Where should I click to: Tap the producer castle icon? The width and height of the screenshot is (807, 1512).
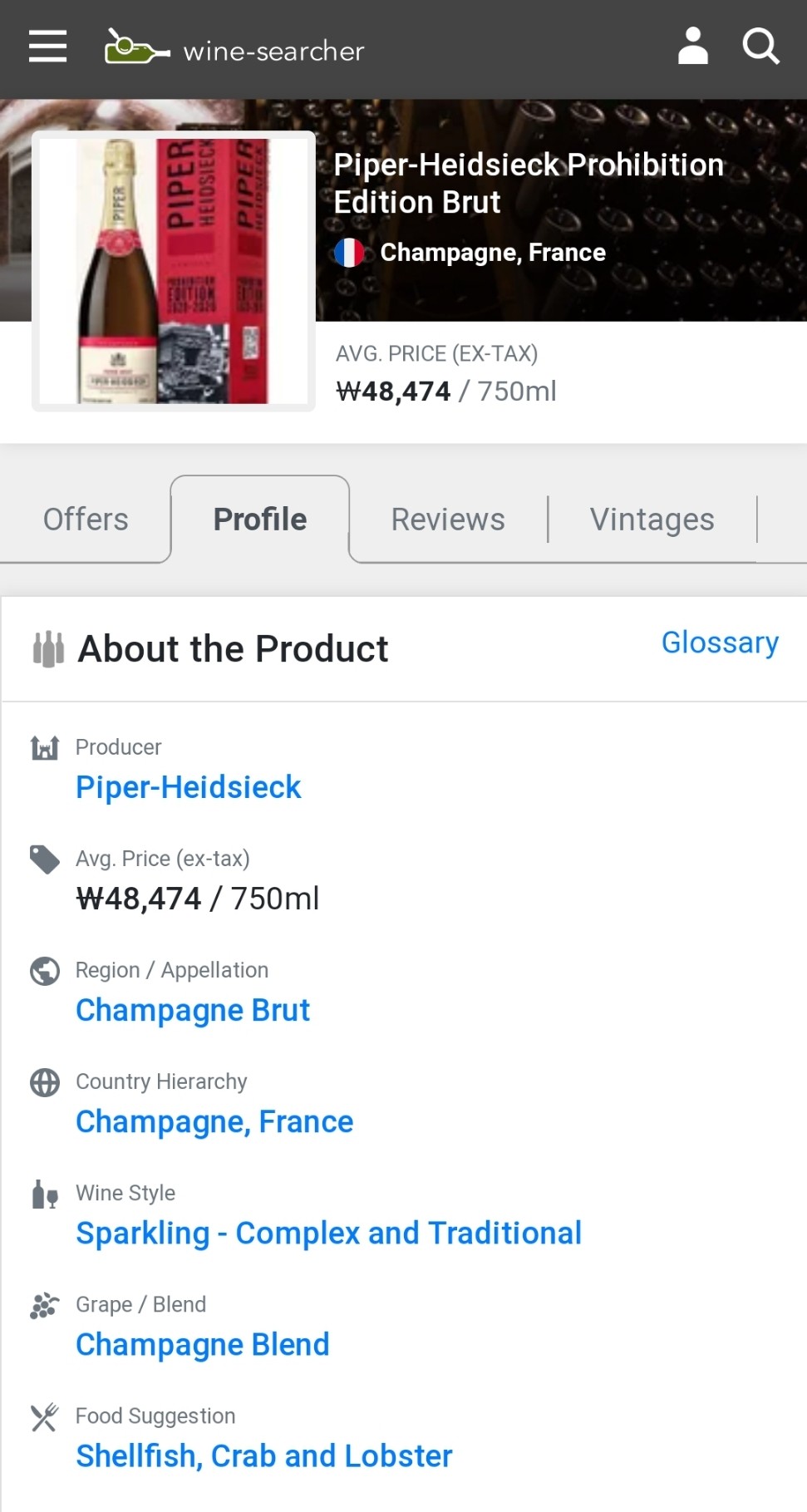click(45, 748)
